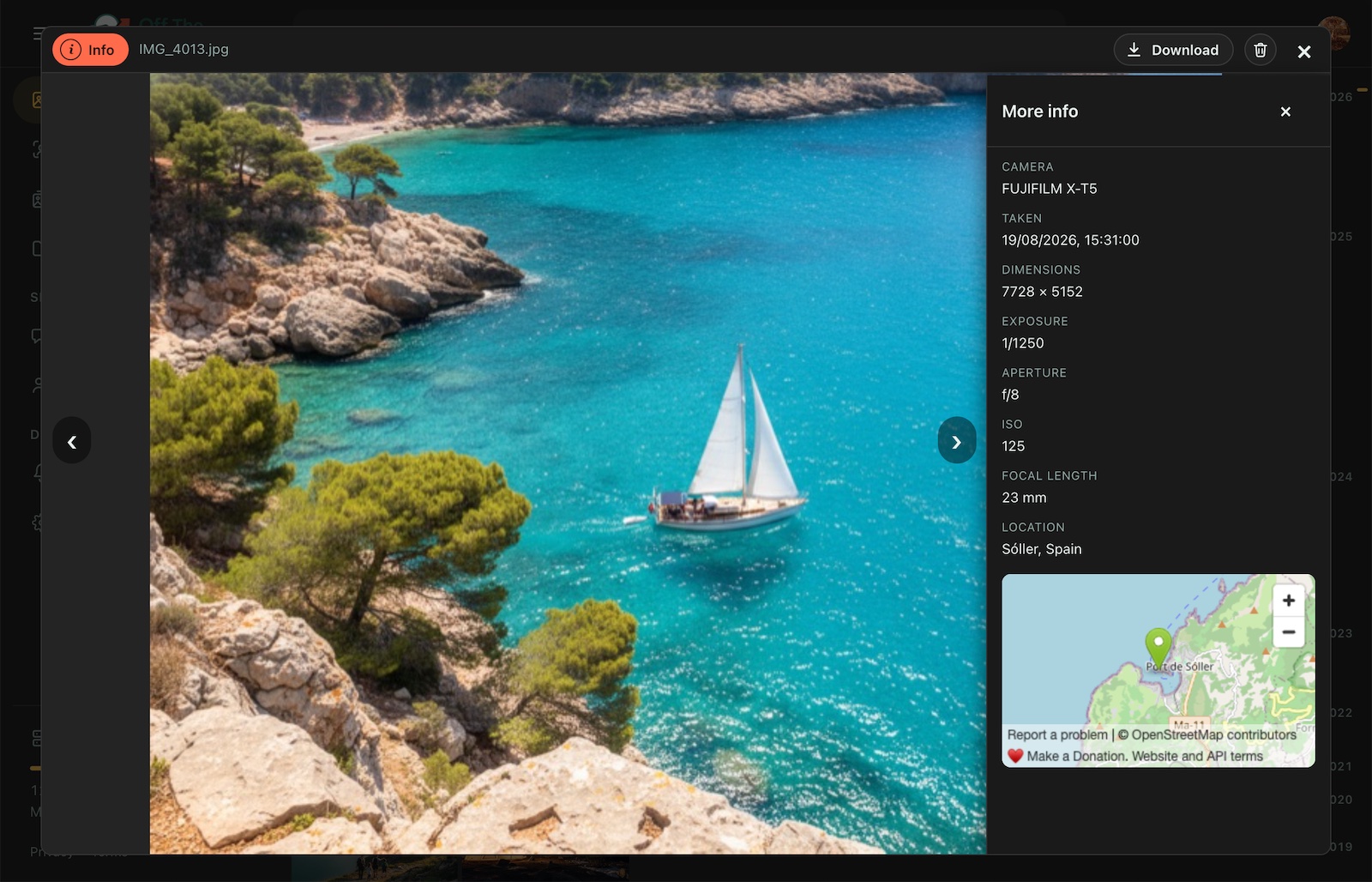Download the IMG_4013.jpg photo
The image size is (1372, 882).
pos(1173,50)
